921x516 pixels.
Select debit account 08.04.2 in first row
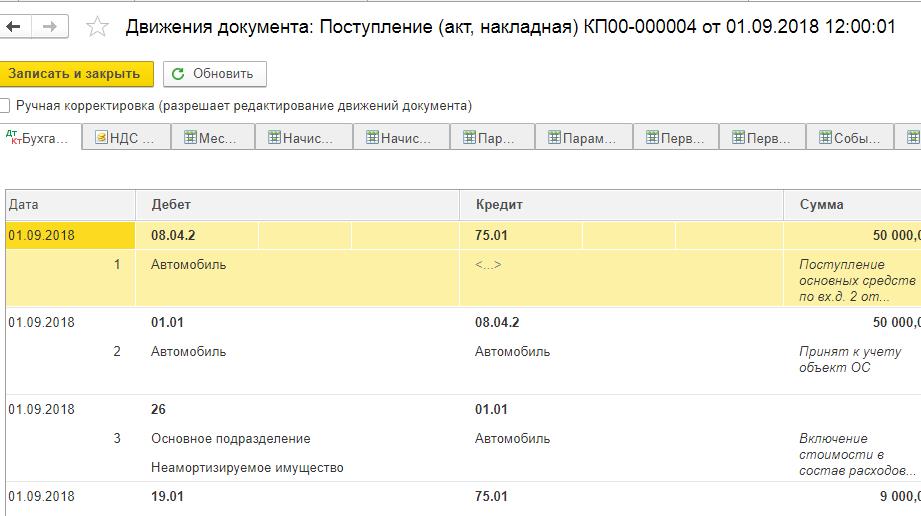coord(173,236)
